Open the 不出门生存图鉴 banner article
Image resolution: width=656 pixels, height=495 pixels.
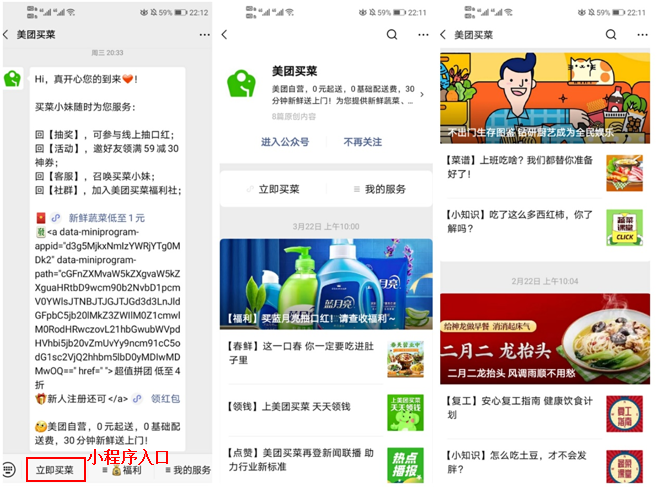point(545,98)
